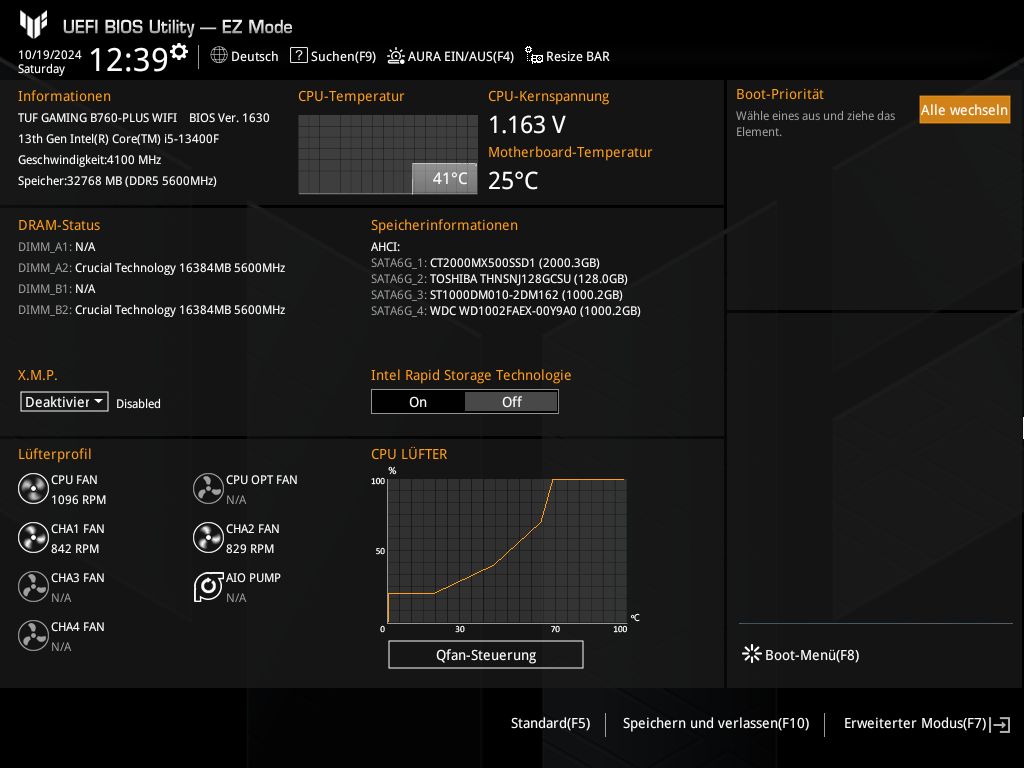Click the Boot-Menü star icon

(752, 654)
